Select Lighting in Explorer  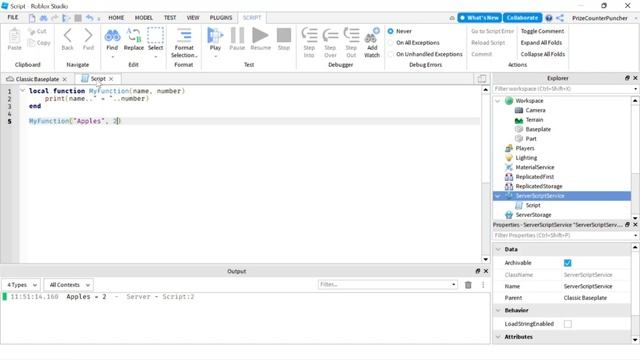pyautogui.click(x=526, y=158)
